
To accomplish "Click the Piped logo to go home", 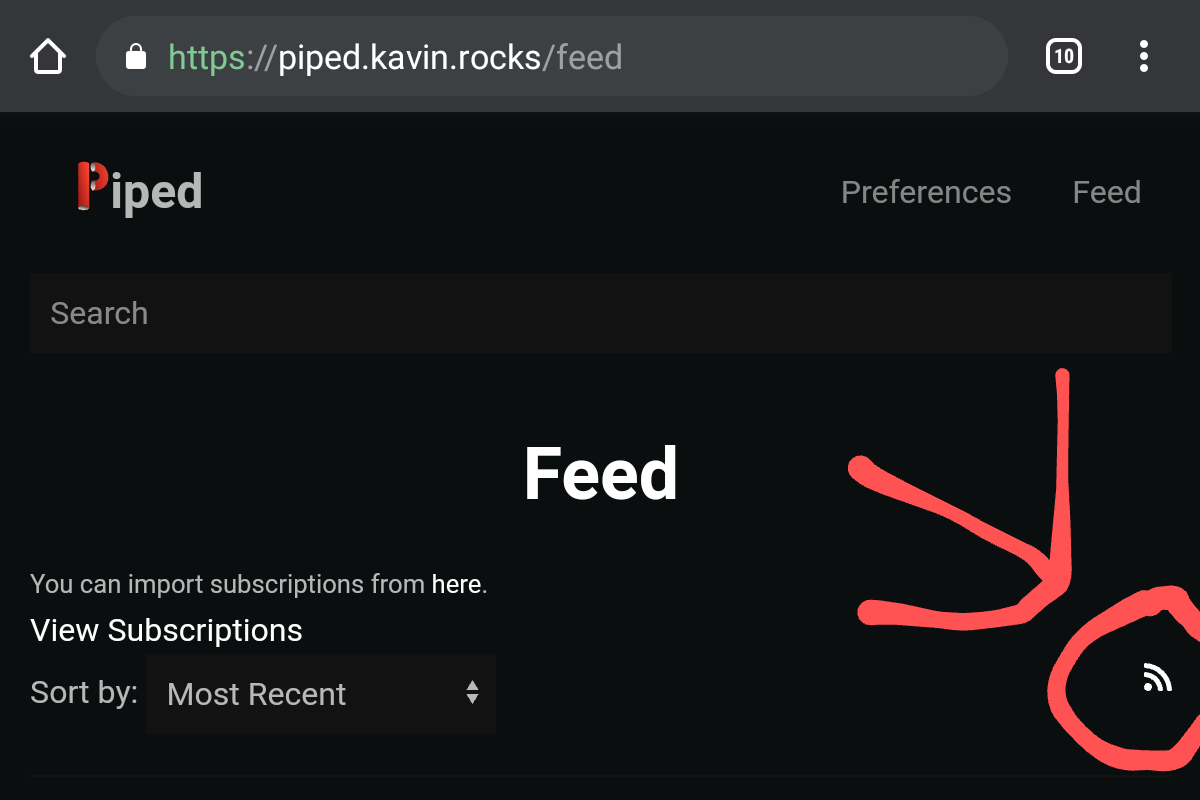I will click(139, 188).
